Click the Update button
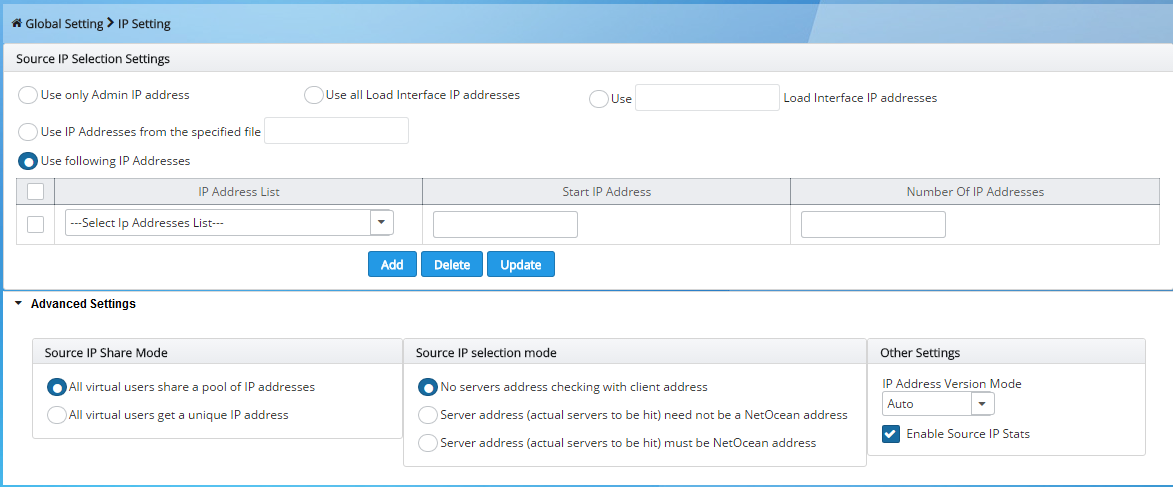This screenshot has height=487, width=1173. click(521, 264)
